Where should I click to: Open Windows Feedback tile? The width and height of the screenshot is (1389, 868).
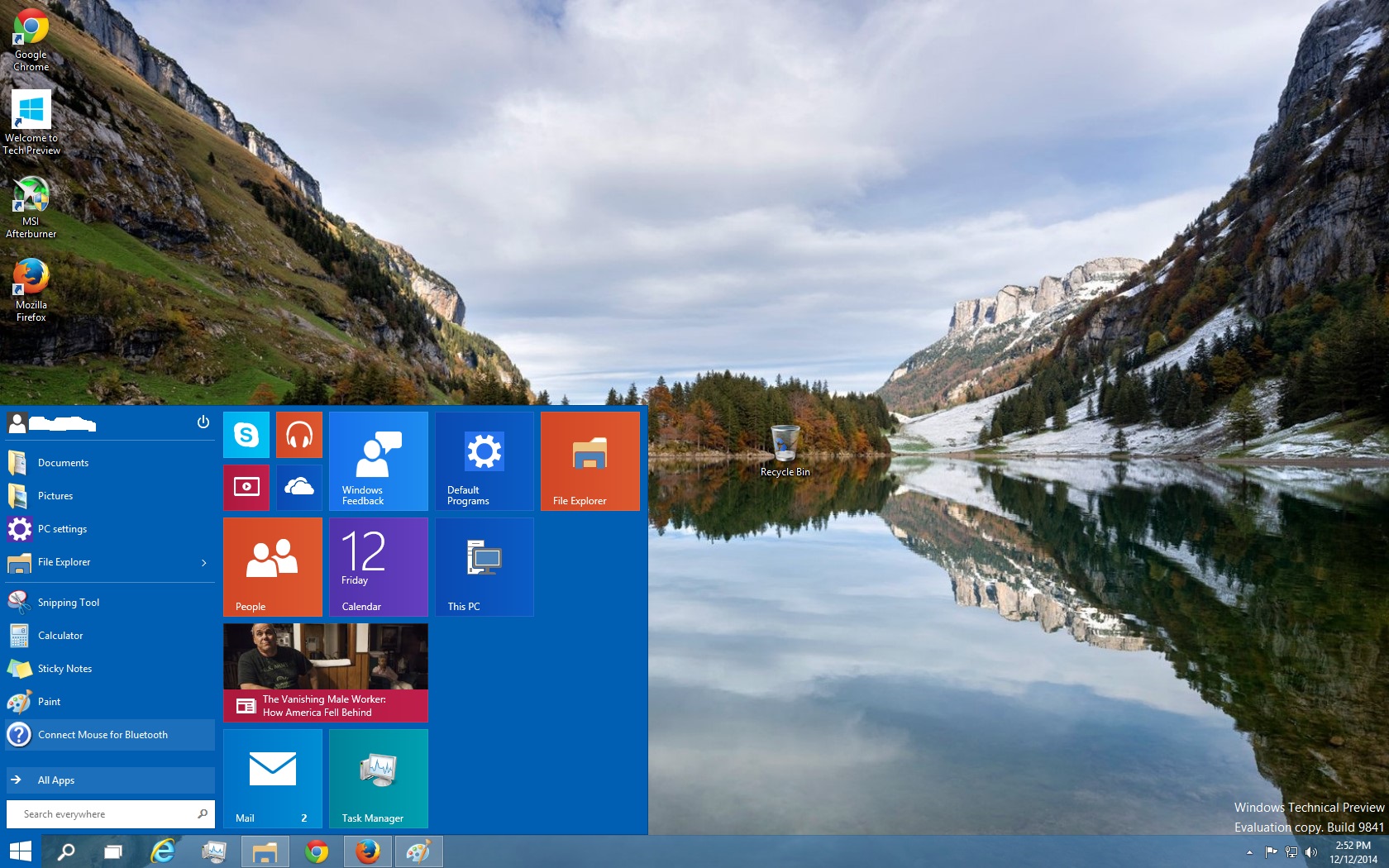378,460
